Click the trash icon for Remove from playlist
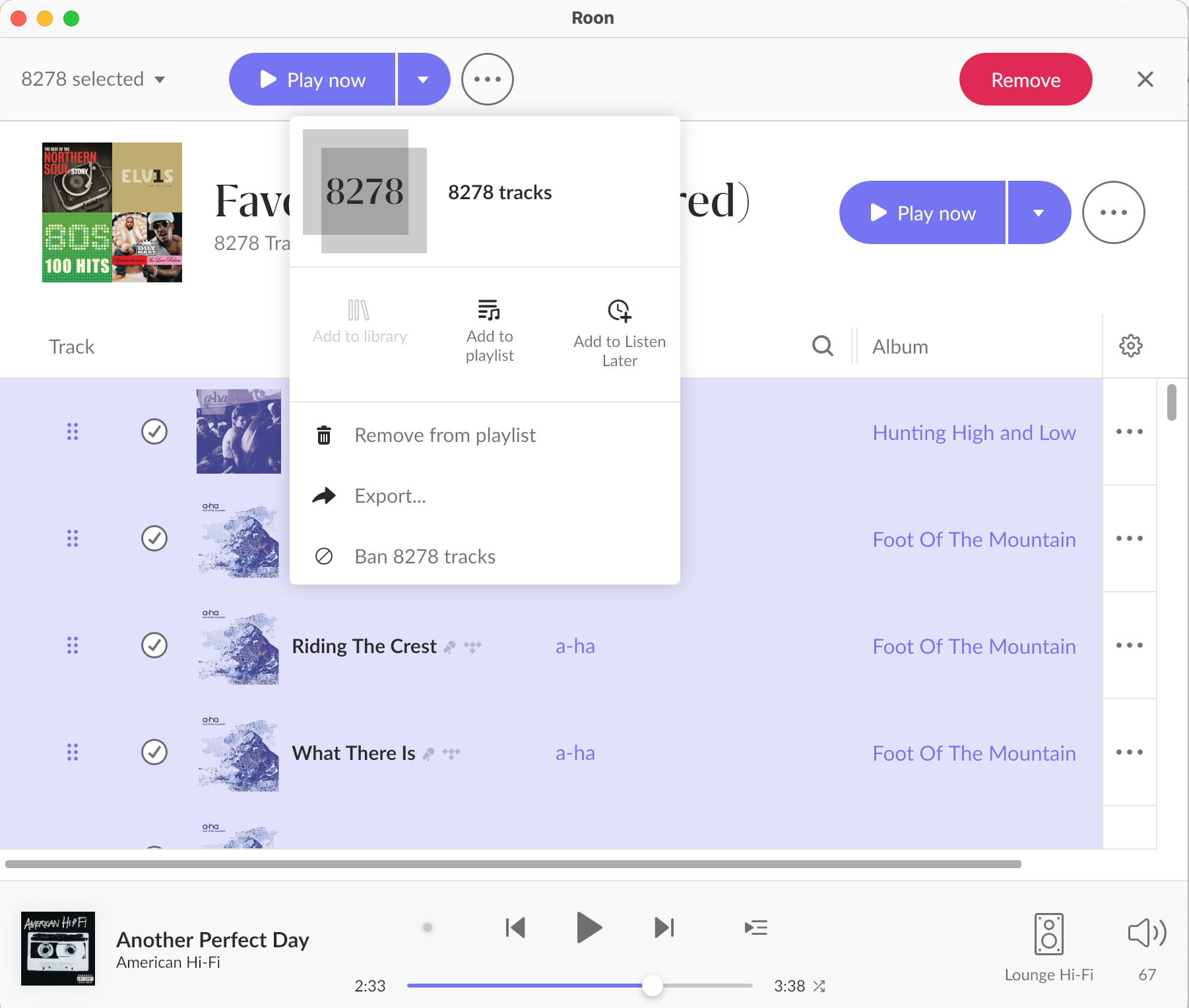Image resolution: width=1189 pixels, height=1008 pixels. [324, 435]
